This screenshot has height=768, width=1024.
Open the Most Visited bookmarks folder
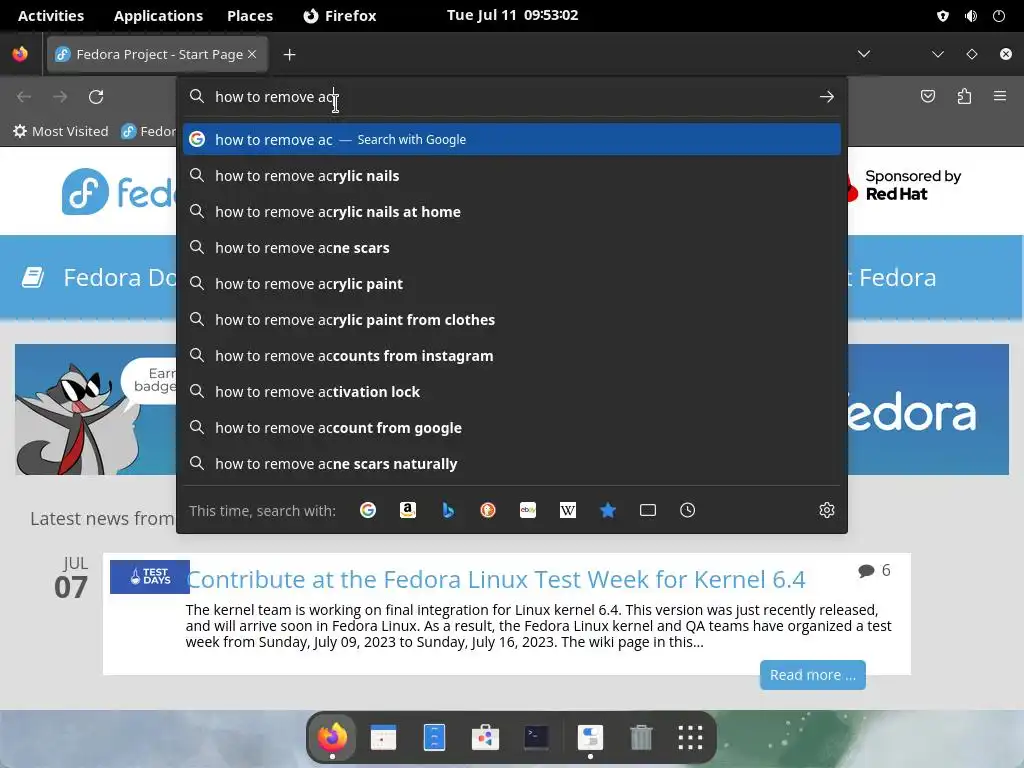tap(61, 131)
